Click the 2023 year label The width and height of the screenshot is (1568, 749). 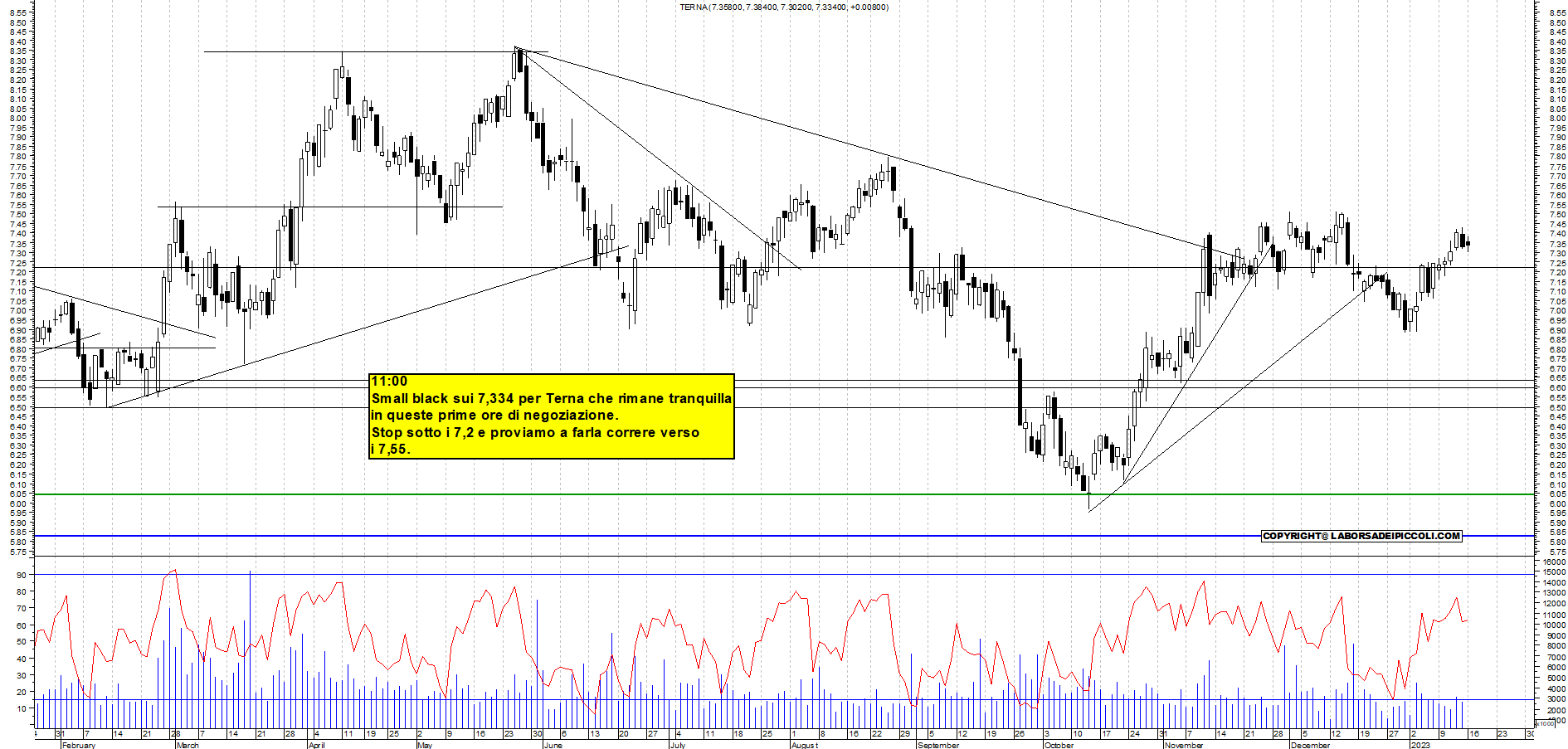[x=1420, y=745]
